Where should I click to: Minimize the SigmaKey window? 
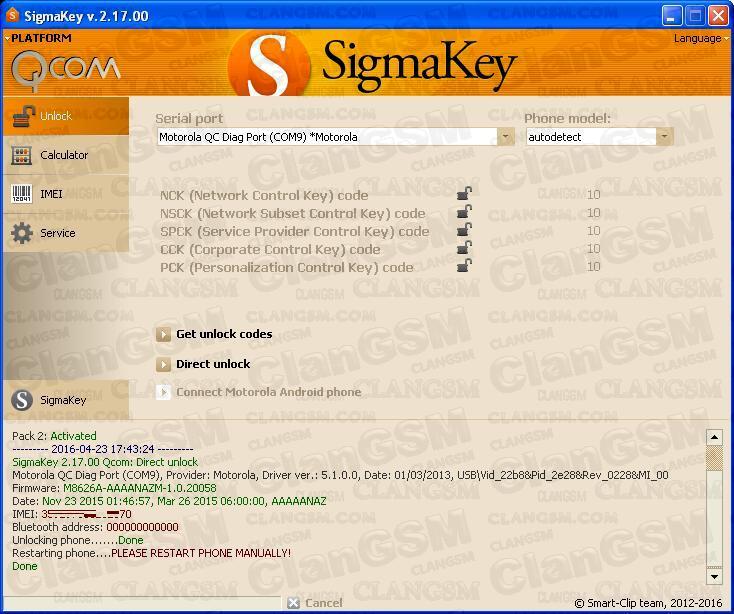(672, 16)
